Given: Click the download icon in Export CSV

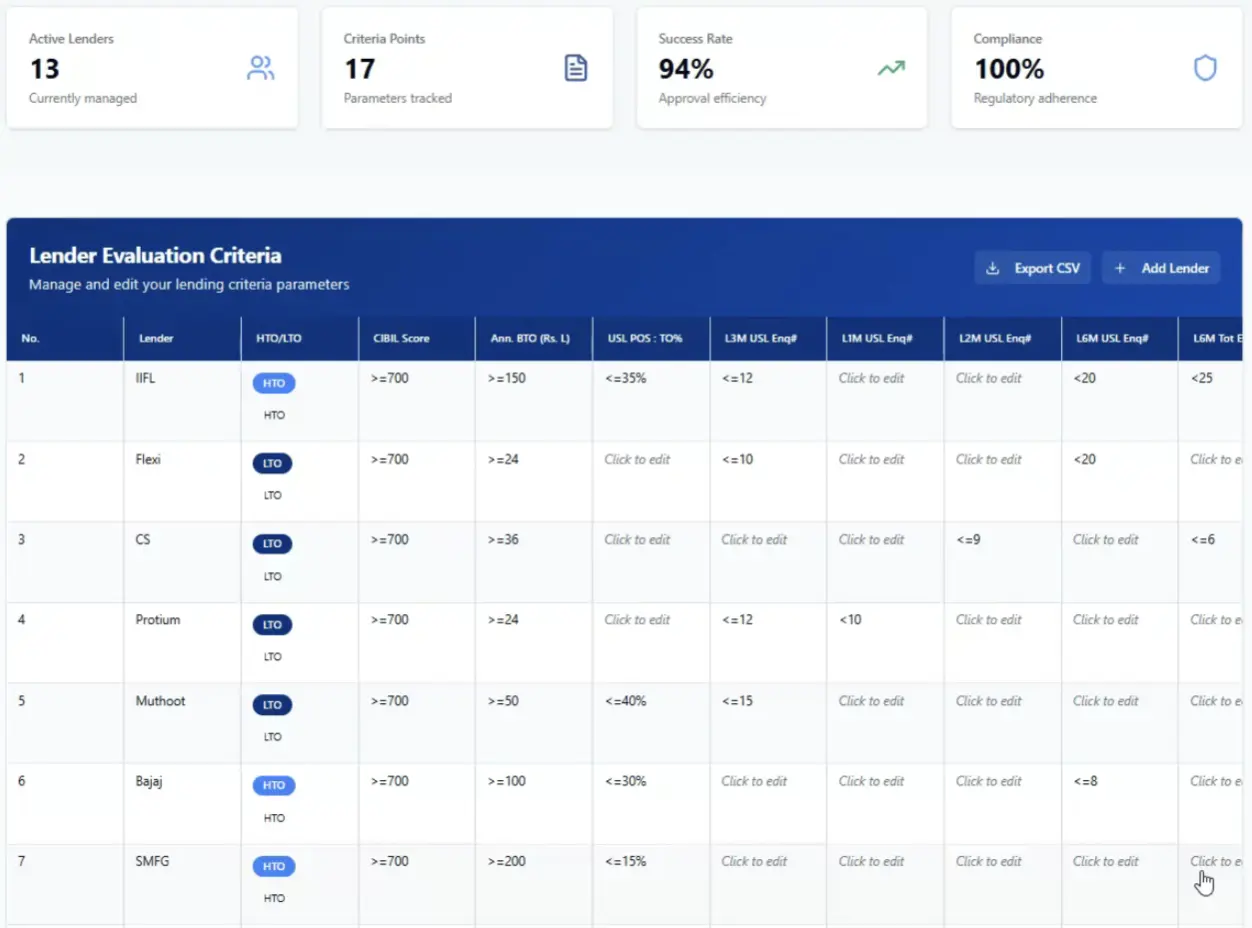Looking at the screenshot, I should 993,268.
